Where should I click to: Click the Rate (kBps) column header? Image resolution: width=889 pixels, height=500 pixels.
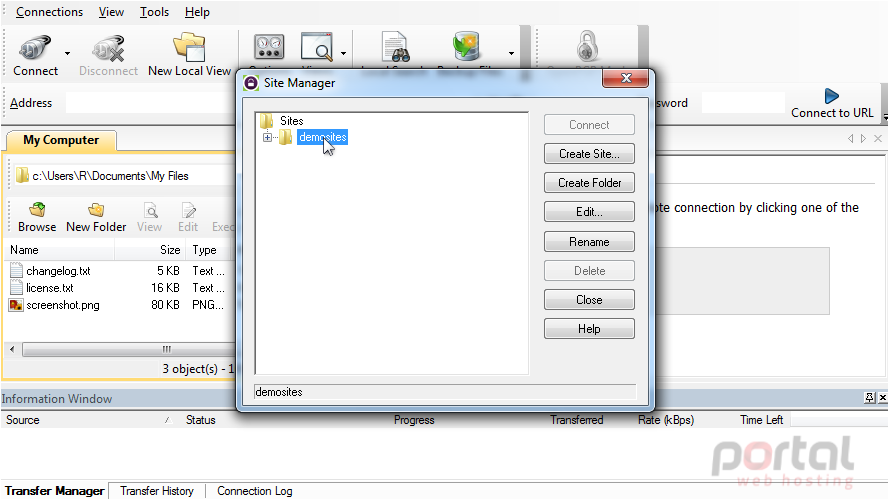[x=666, y=420]
